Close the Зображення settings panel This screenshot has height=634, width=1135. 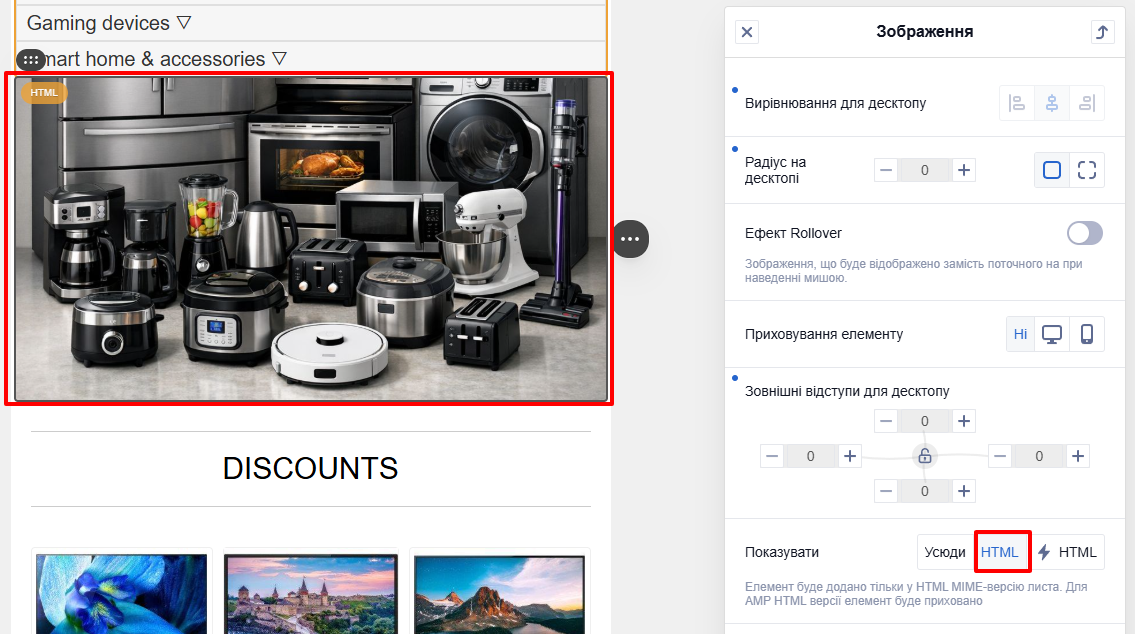(x=747, y=32)
